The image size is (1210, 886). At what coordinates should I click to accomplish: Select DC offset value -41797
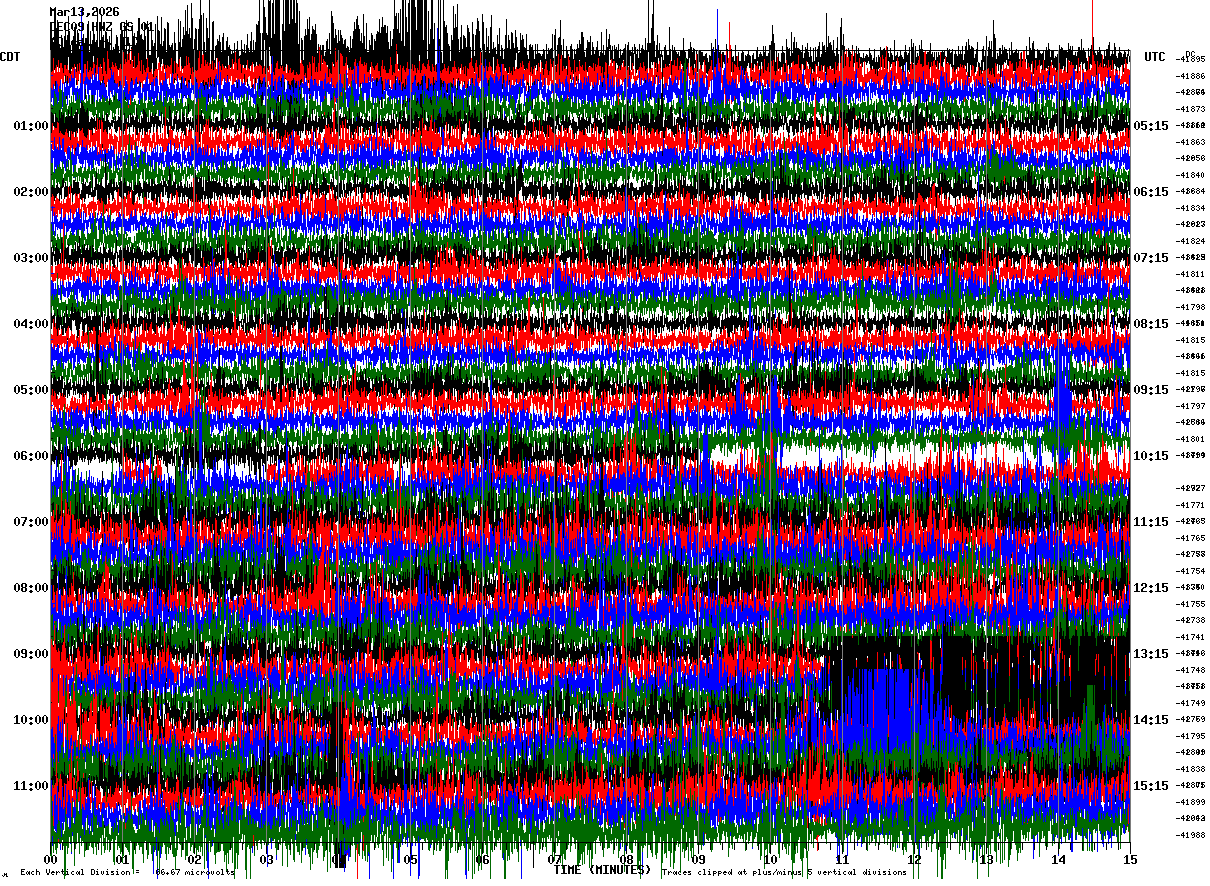tap(1190, 406)
